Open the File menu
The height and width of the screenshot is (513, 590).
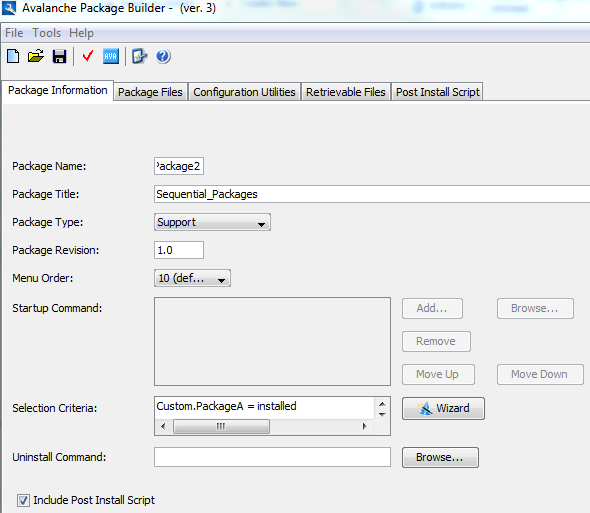pyautogui.click(x=14, y=33)
